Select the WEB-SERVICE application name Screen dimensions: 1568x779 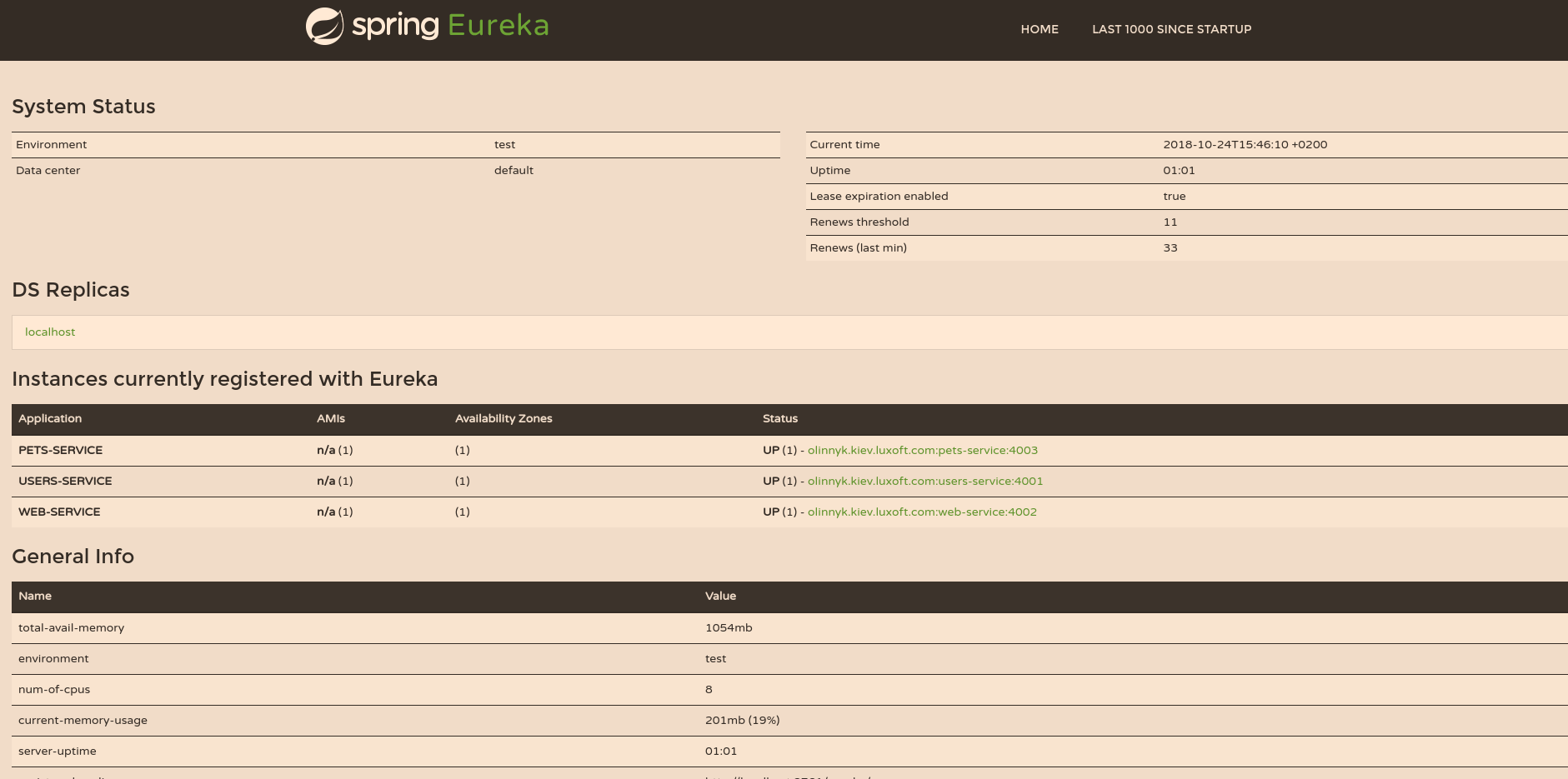pos(59,512)
